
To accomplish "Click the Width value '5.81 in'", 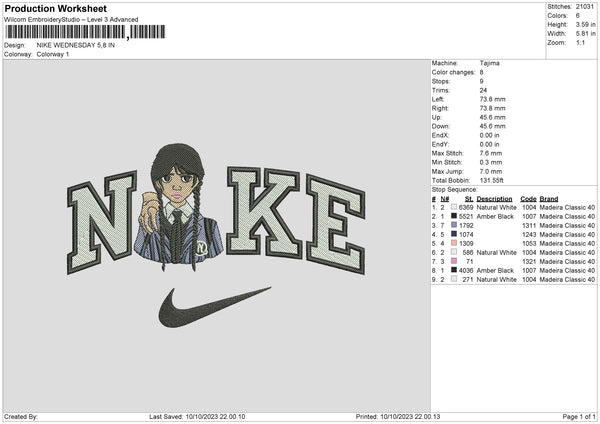I will tap(585, 34).
